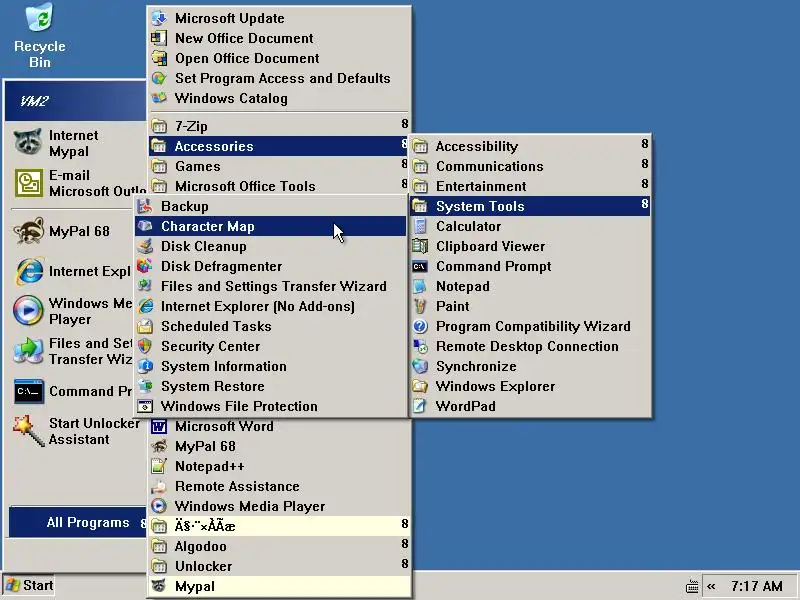Launch the Backup utility icon

coord(145,206)
